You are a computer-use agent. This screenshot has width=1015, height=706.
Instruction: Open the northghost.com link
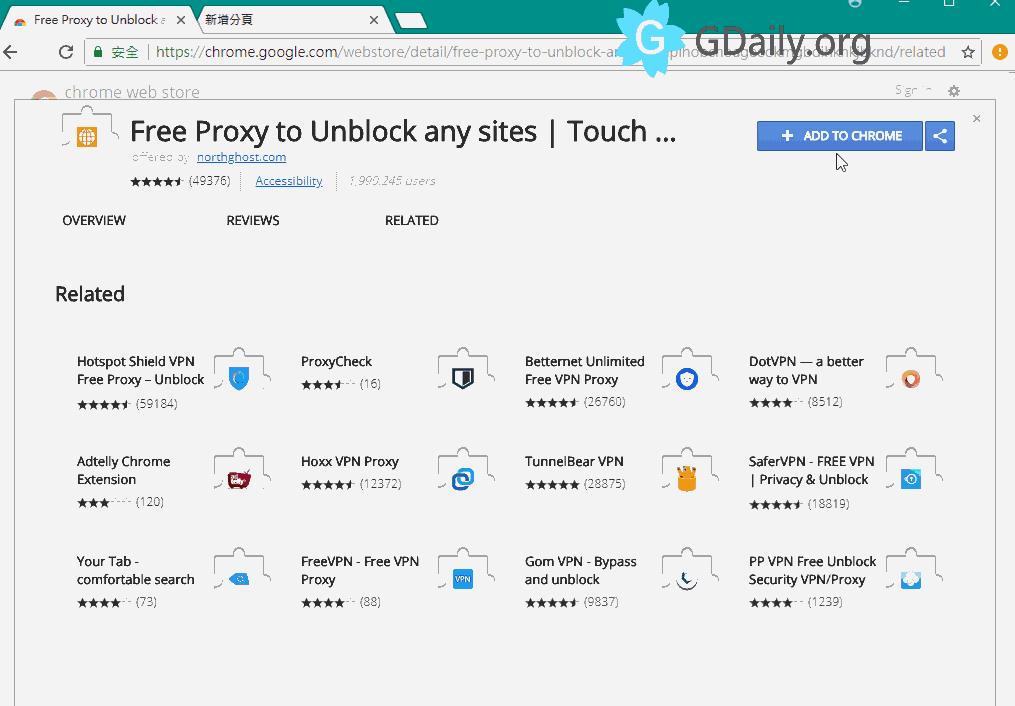tap(241, 157)
